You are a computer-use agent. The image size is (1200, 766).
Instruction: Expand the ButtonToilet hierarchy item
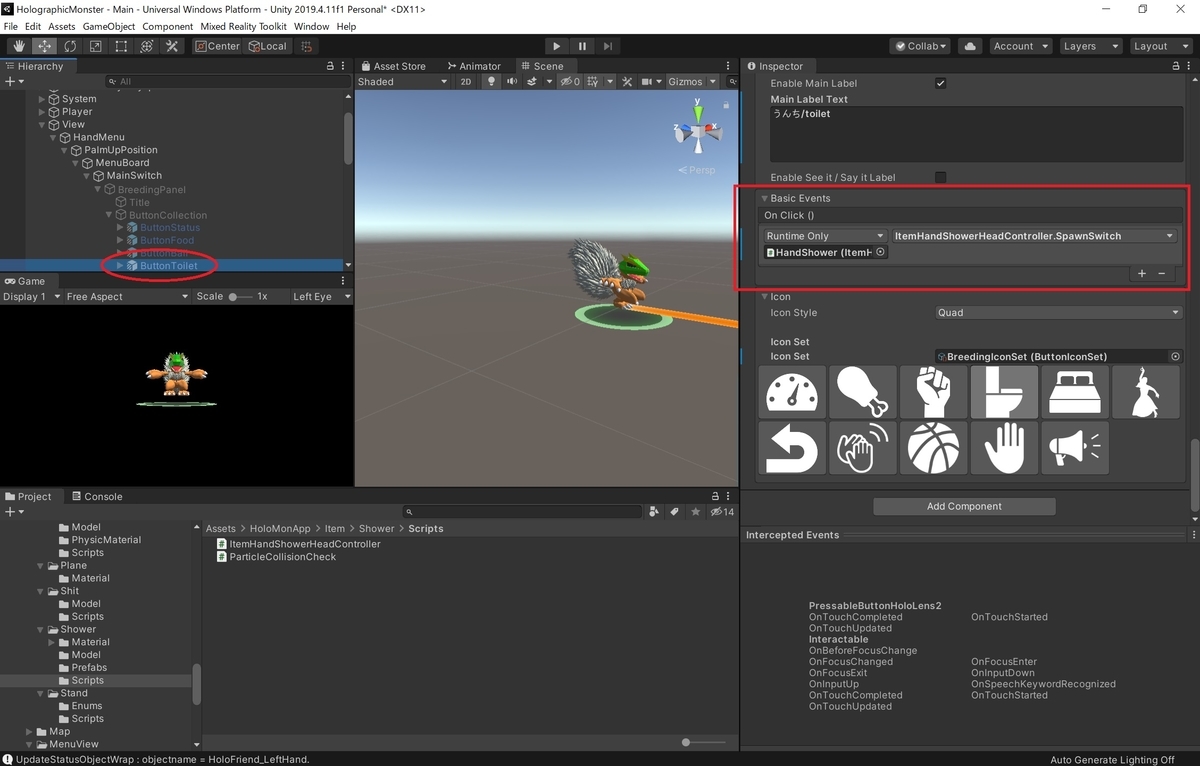click(x=121, y=266)
